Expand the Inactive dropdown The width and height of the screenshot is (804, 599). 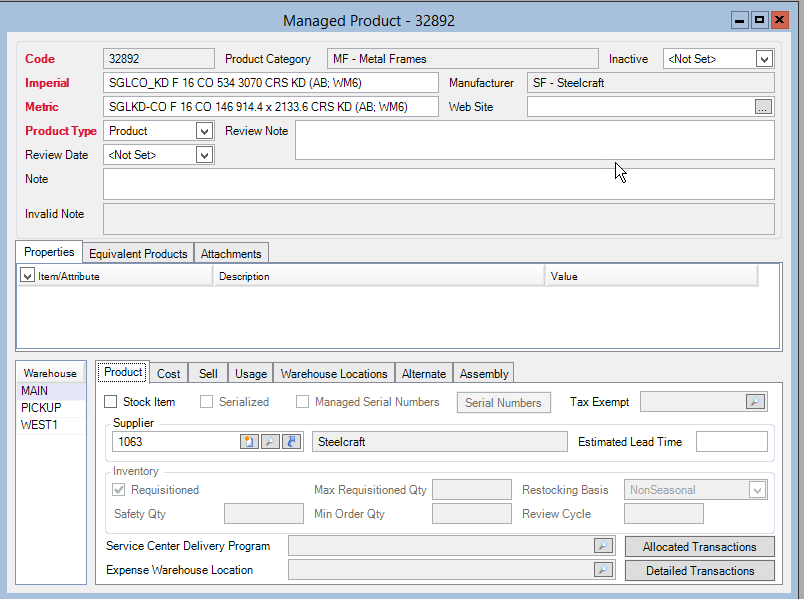click(764, 59)
